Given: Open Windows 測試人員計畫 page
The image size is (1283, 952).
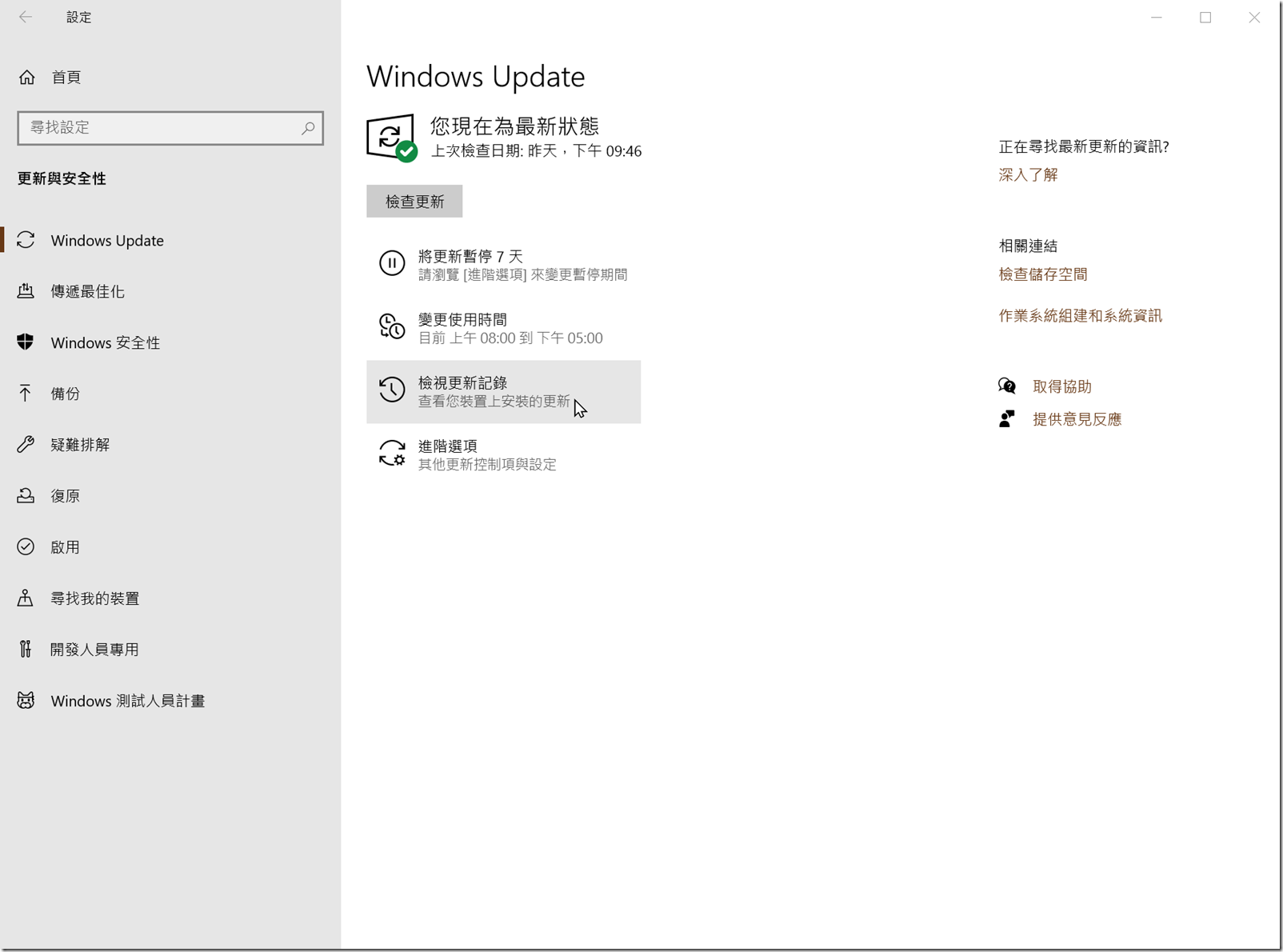Looking at the screenshot, I should [127, 700].
